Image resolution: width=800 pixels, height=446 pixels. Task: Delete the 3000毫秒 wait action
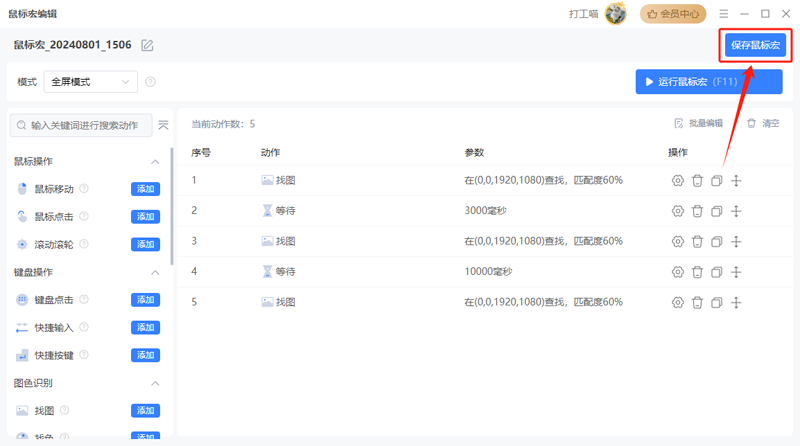coord(697,211)
